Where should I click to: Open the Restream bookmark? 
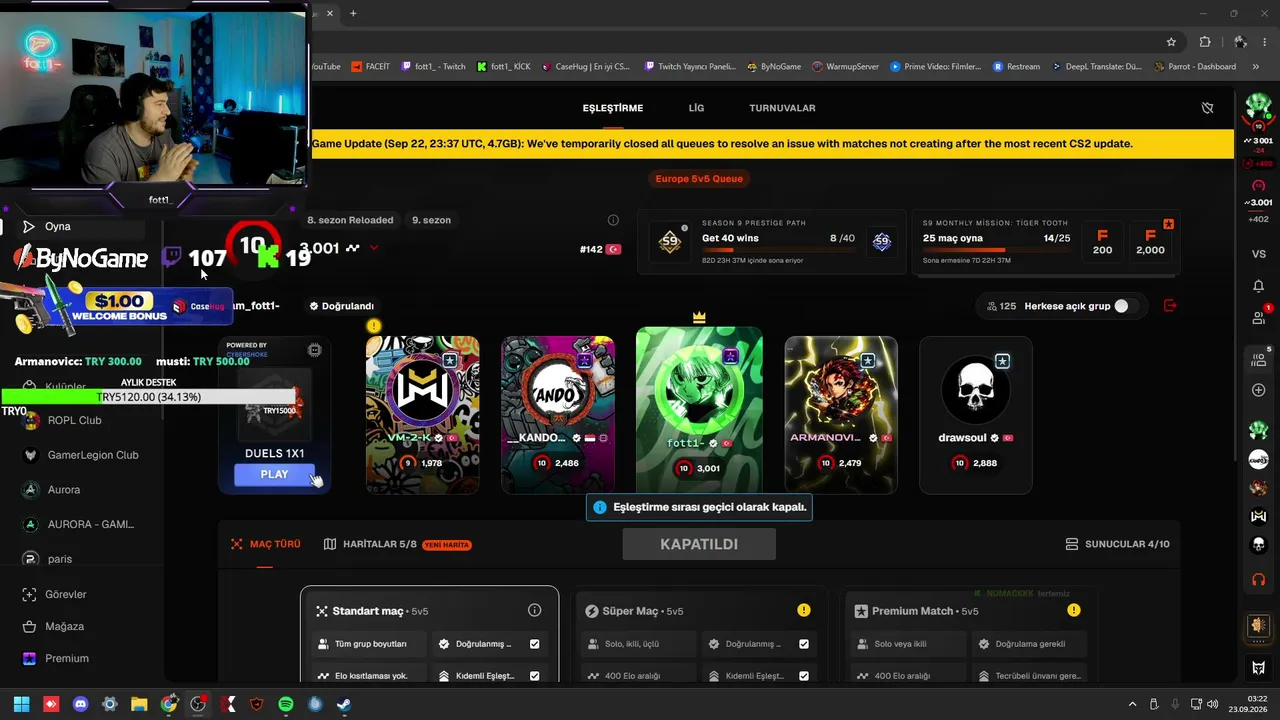click(x=1017, y=67)
